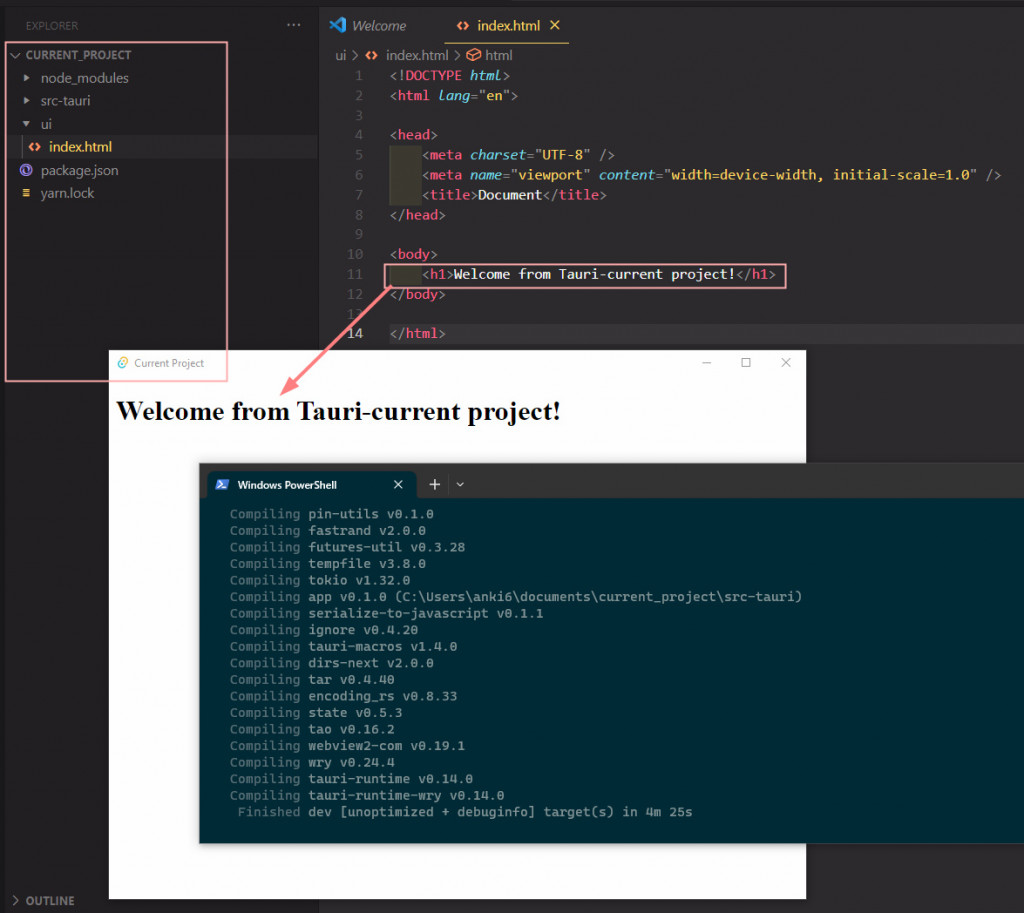This screenshot has width=1024, height=913.
Task: Click the closing html tag on line 14
Action: 417,334
